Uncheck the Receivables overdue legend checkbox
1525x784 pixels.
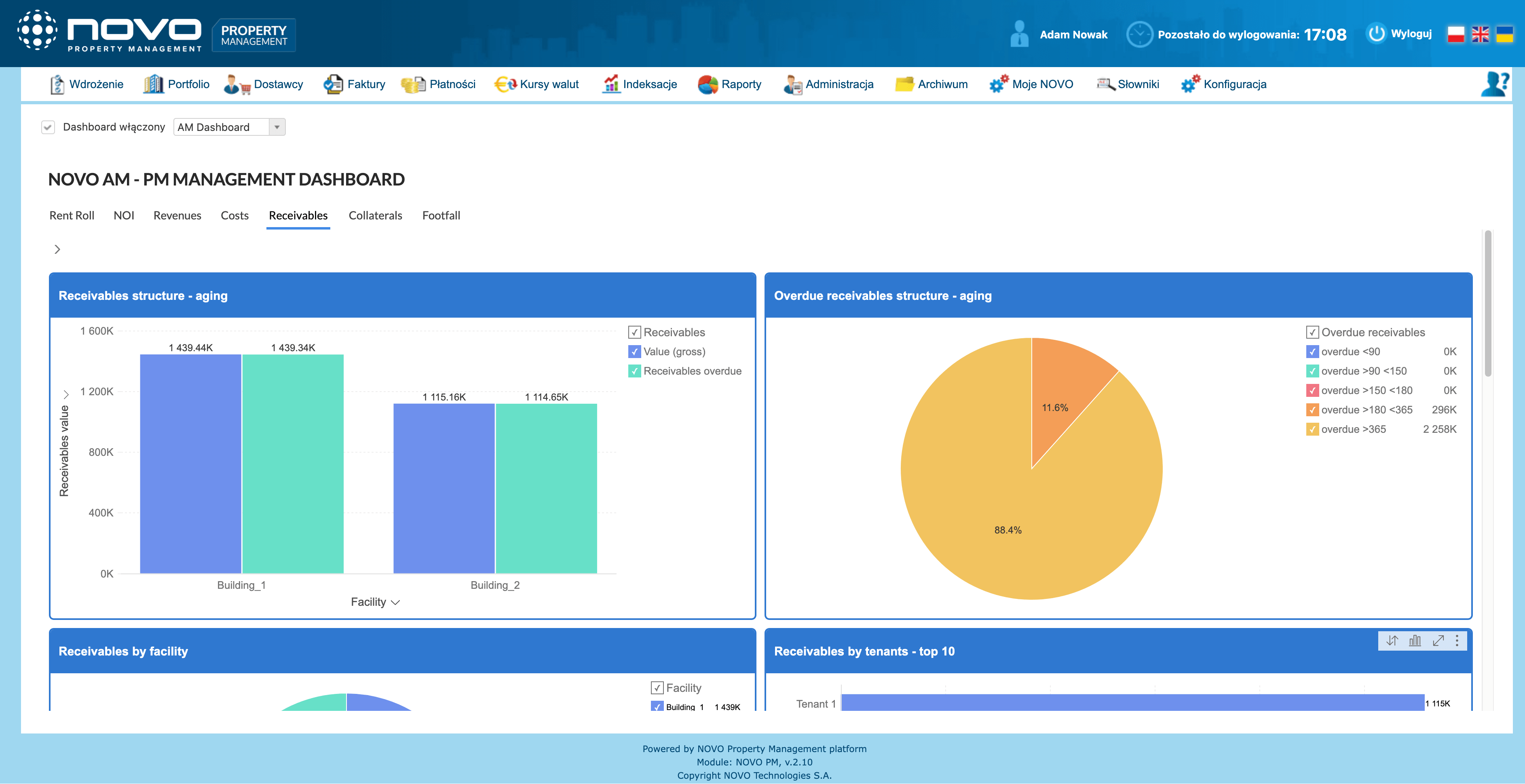[x=635, y=371]
